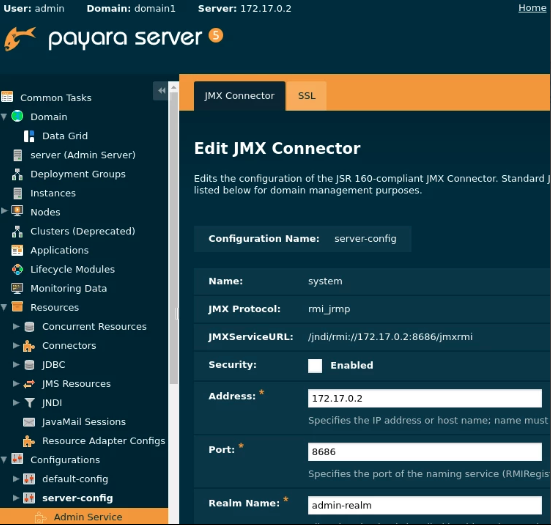Click the Configurations icon
Viewport: 551px width, 525px height.
tap(17, 459)
